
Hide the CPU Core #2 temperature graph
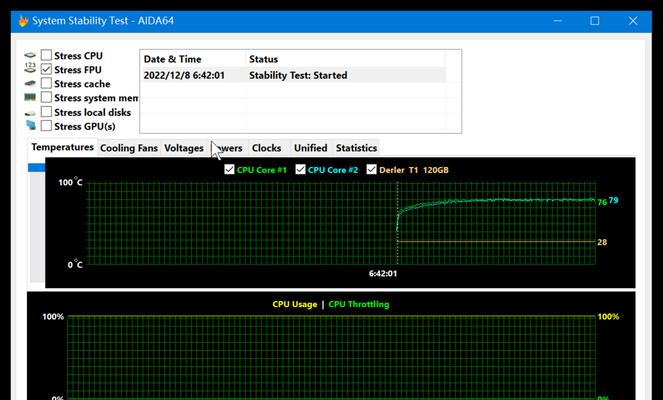[x=300, y=170]
